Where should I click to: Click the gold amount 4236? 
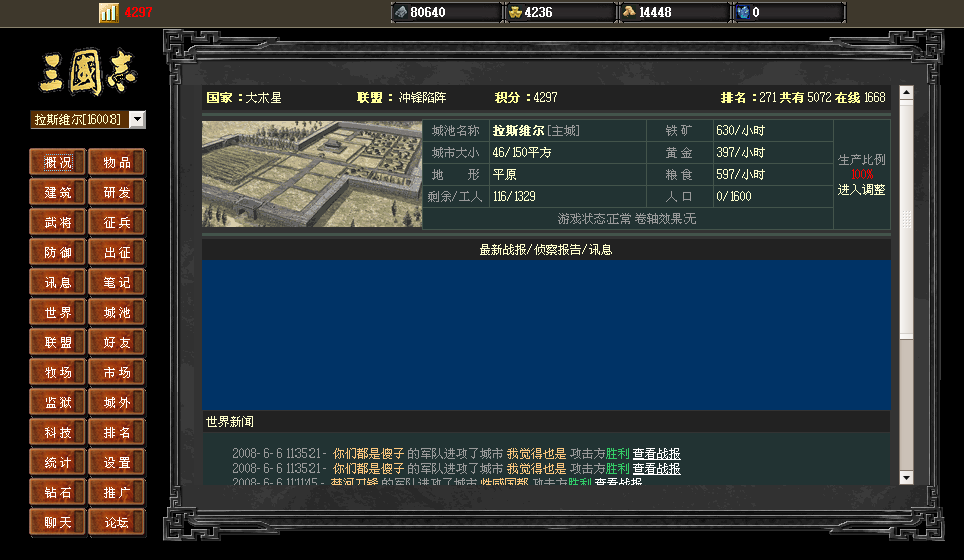pos(538,12)
